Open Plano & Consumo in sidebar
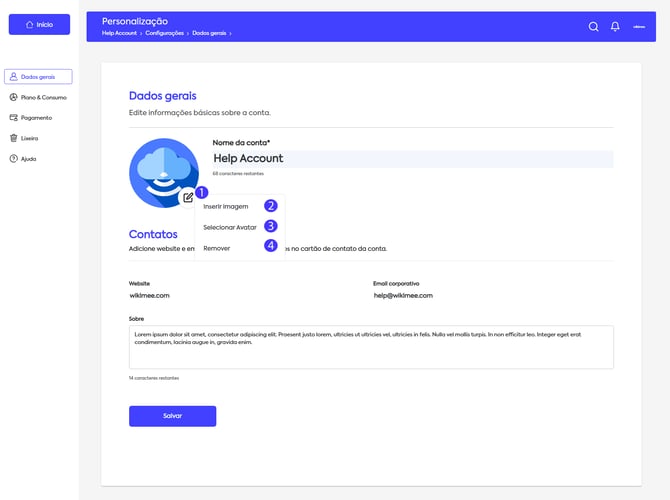 point(38,97)
